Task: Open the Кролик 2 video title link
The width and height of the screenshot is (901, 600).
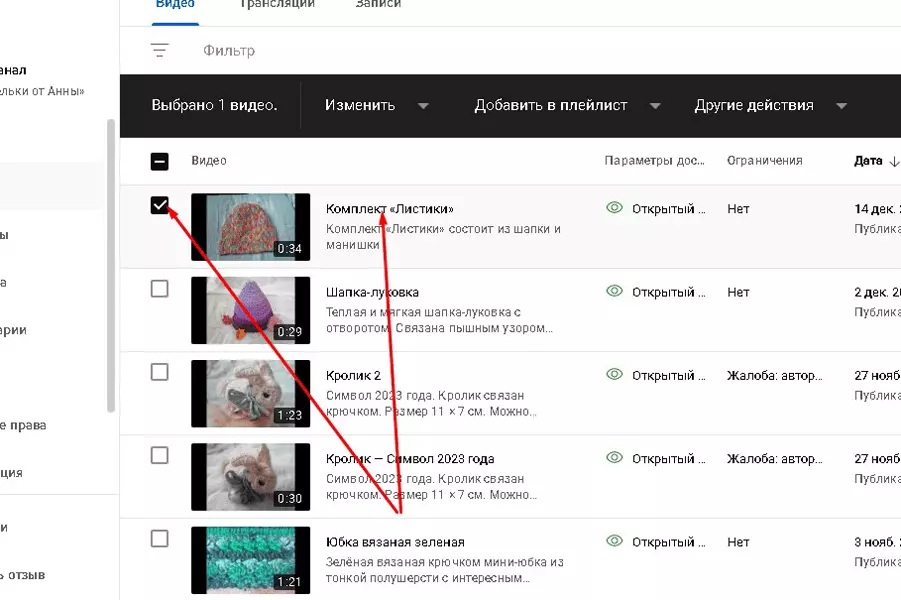Action: tap(353, 375)
